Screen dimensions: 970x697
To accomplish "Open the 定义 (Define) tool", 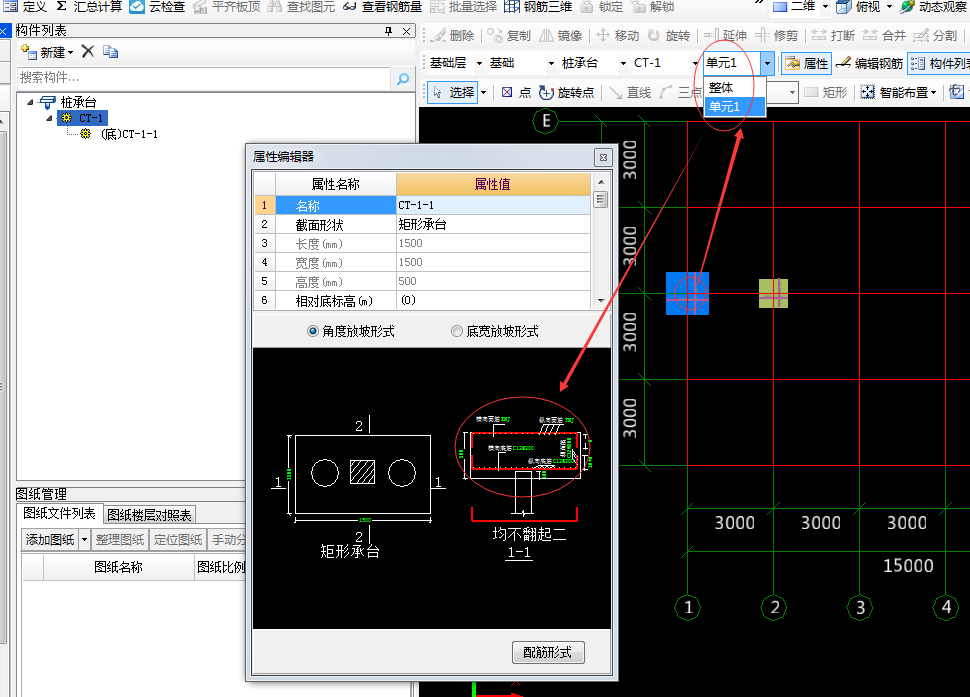I will click(26, 7).
